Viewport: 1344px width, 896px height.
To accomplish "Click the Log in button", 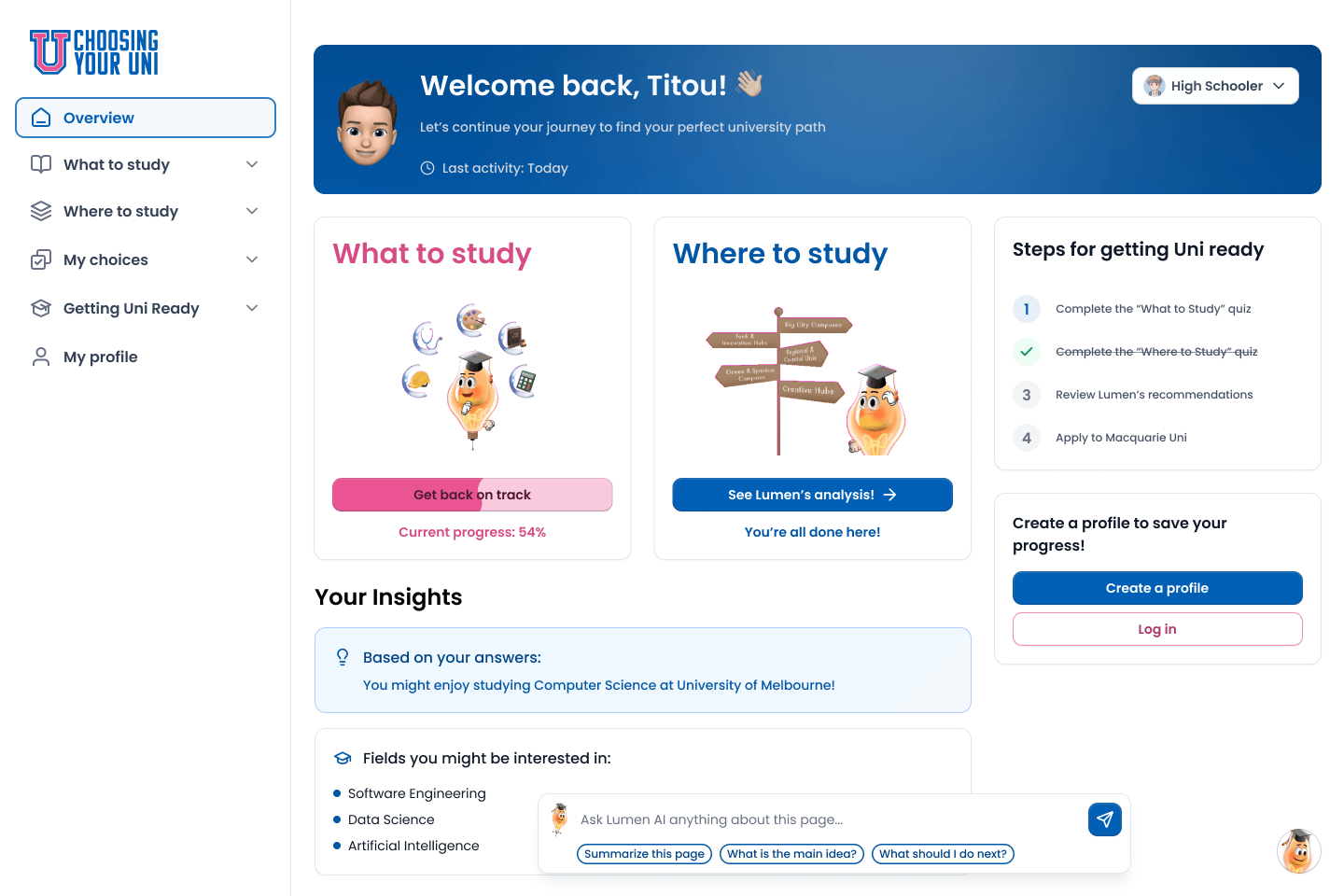I will (1157, 629).
